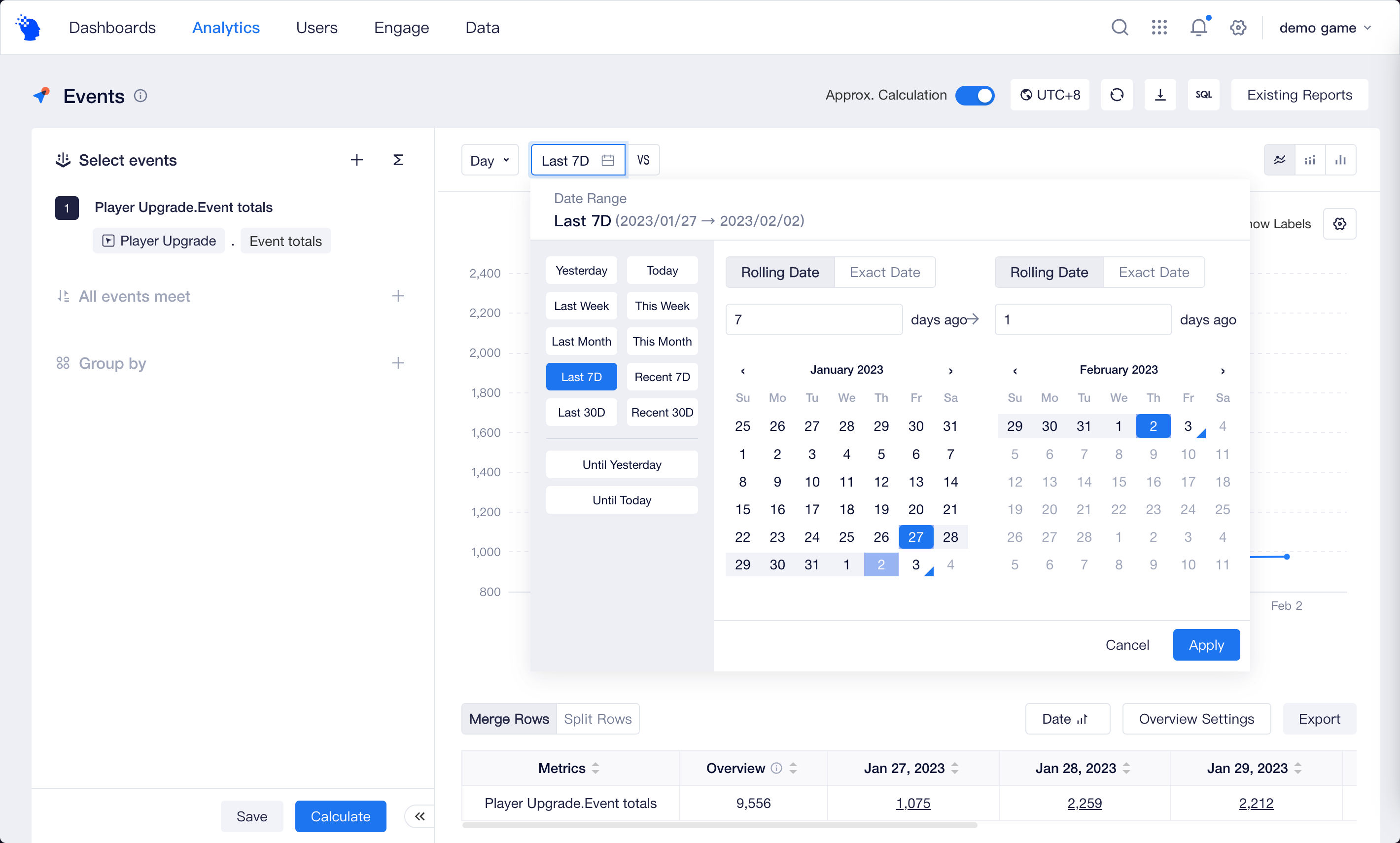Open the Engage menu
This screenshot has width=1400, height=843.
401,27
